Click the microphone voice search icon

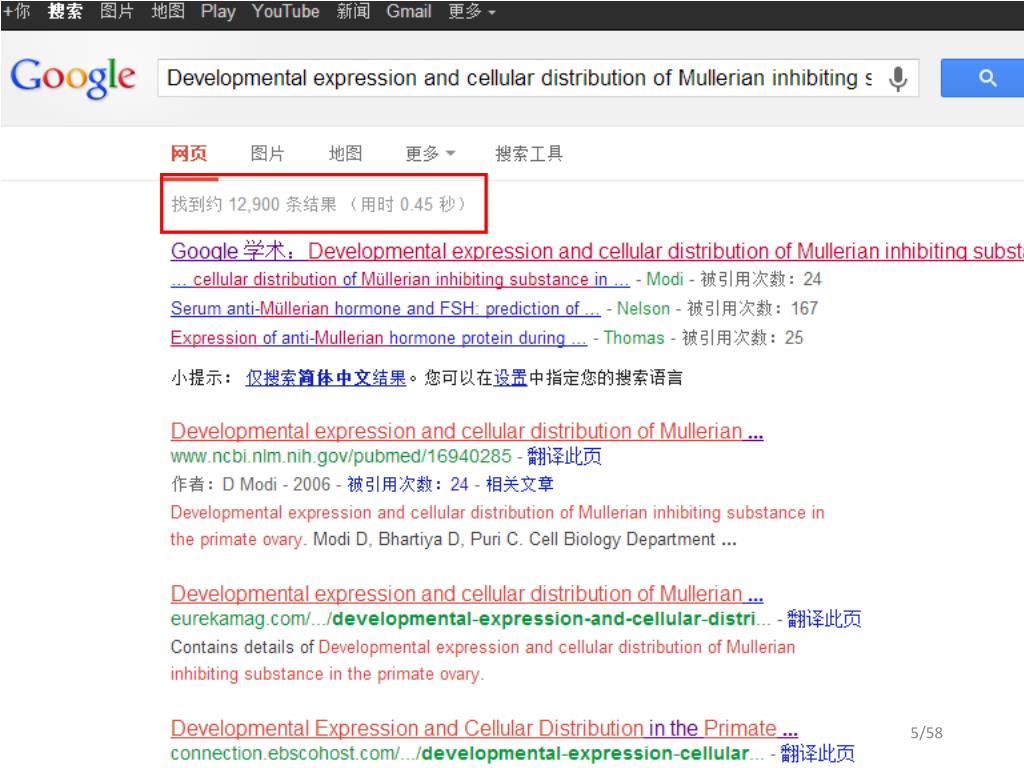[x=898, y=78]
